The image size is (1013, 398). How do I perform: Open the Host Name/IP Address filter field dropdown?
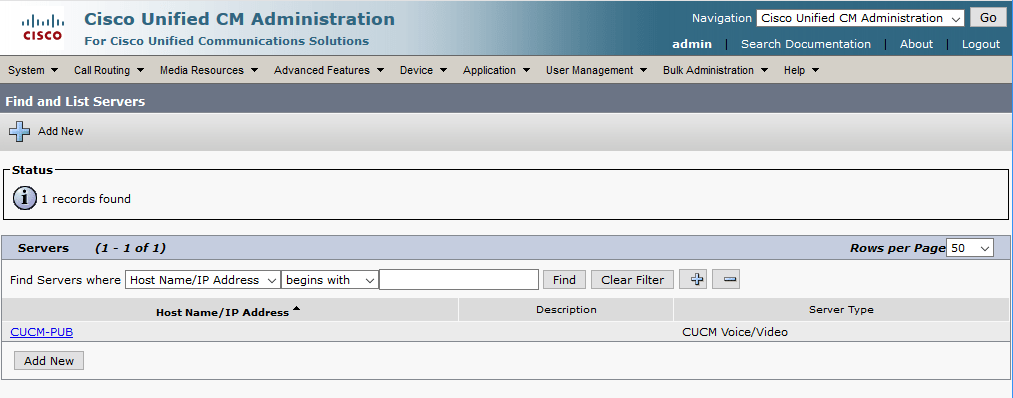click(x=203, y=280)
